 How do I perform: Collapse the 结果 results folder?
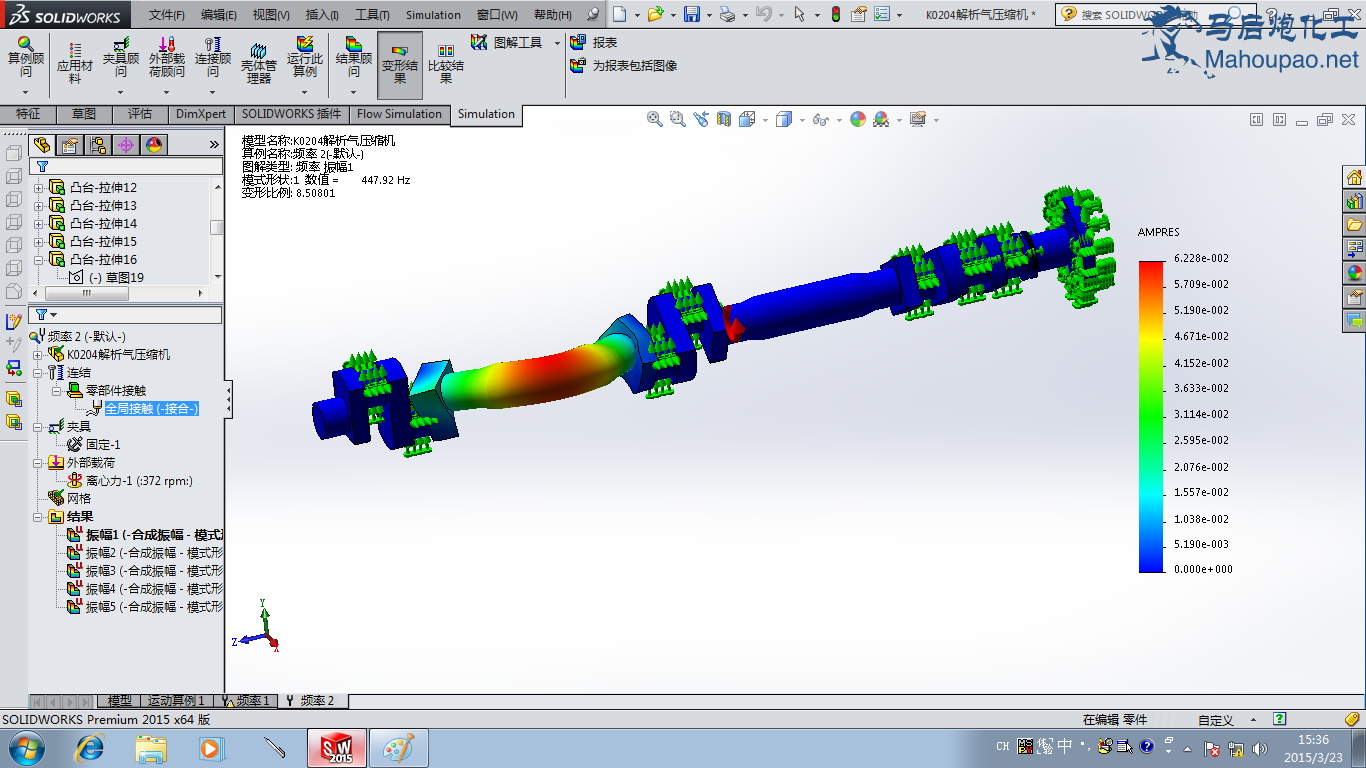[x=39, y=517]
